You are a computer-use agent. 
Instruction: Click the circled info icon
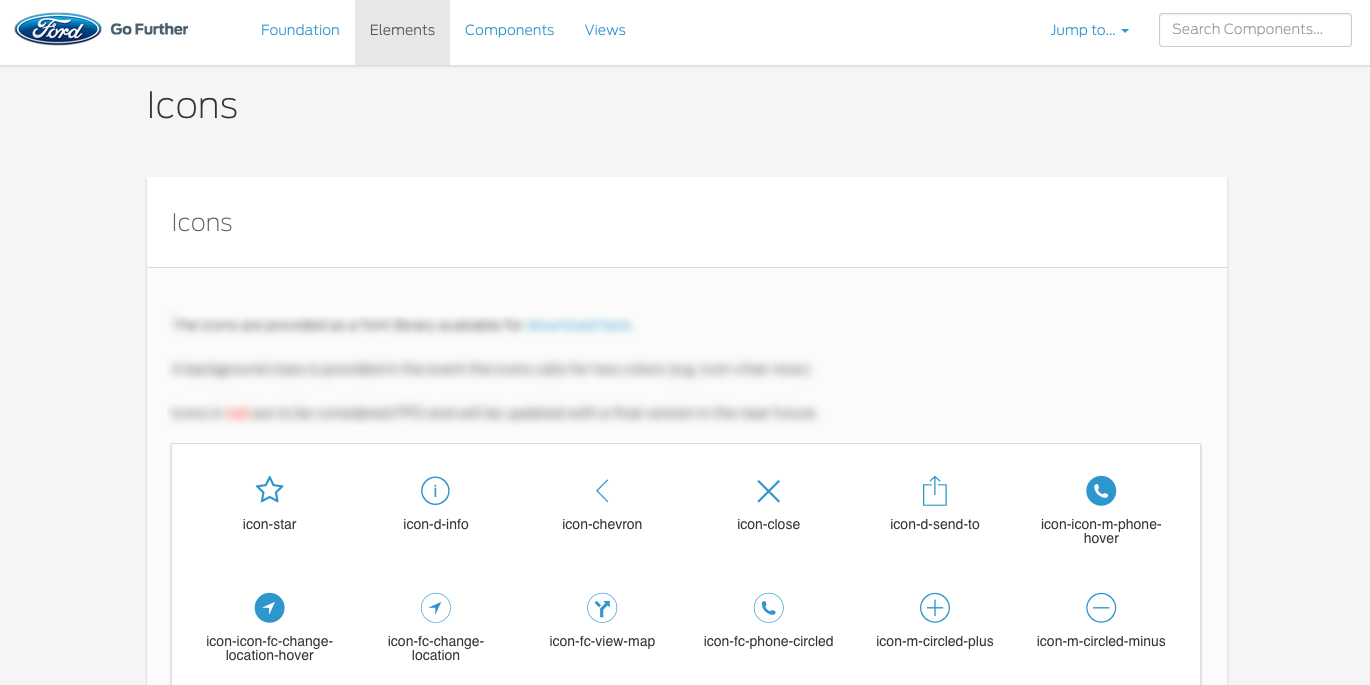pos(435,491)
